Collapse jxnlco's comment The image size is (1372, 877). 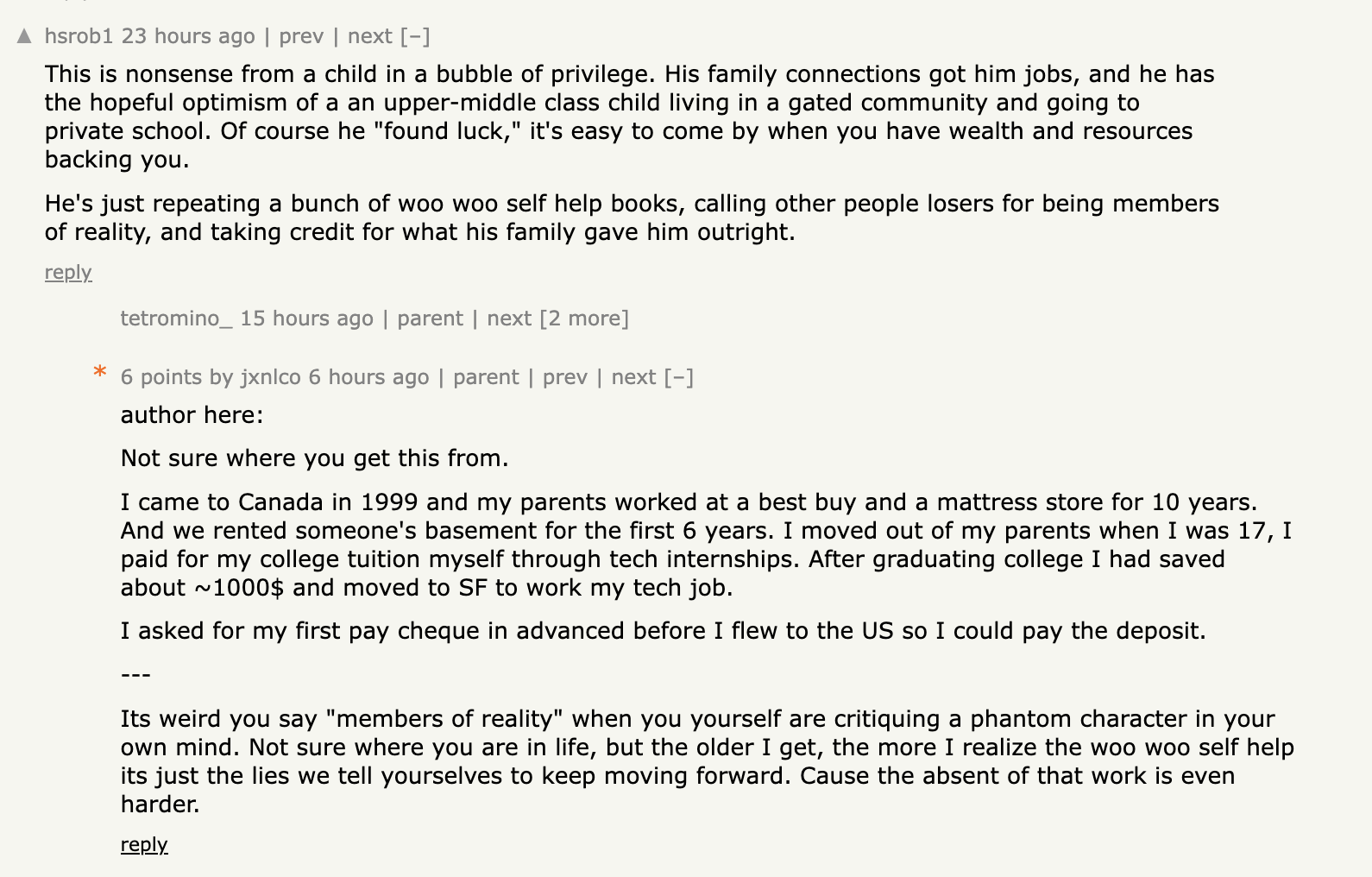(679, 377)
